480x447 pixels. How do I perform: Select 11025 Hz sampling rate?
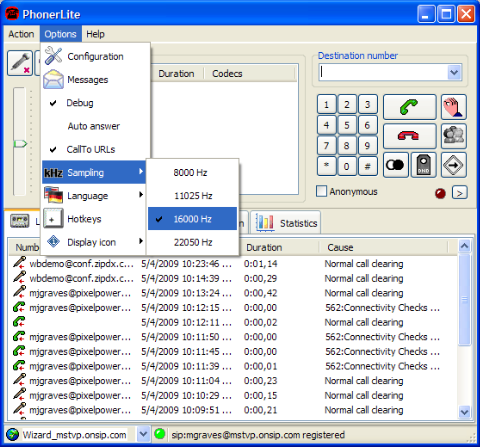192,196
